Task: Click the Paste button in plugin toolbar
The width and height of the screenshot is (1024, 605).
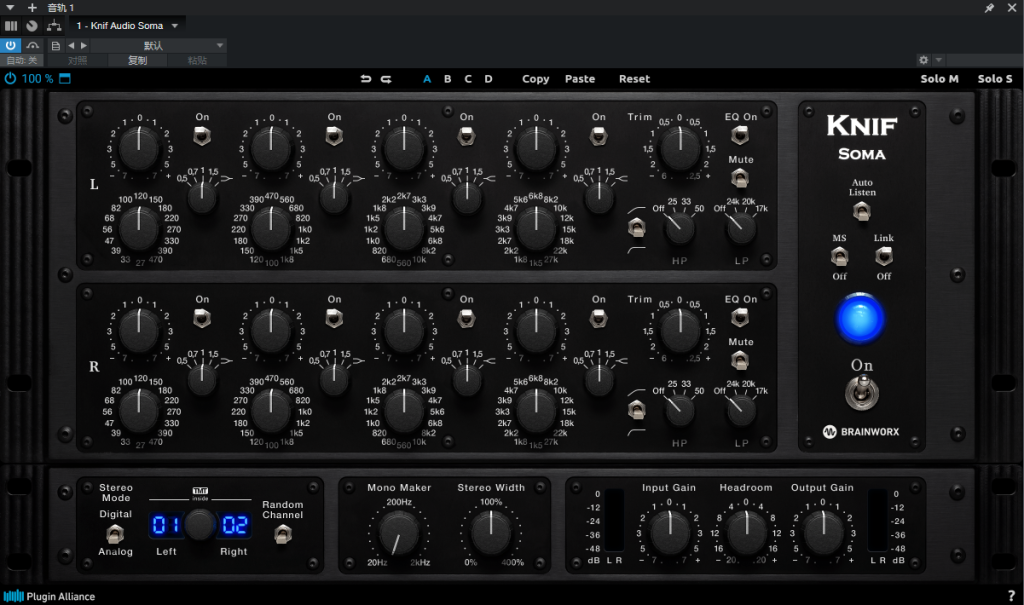Action: [580, 79]
